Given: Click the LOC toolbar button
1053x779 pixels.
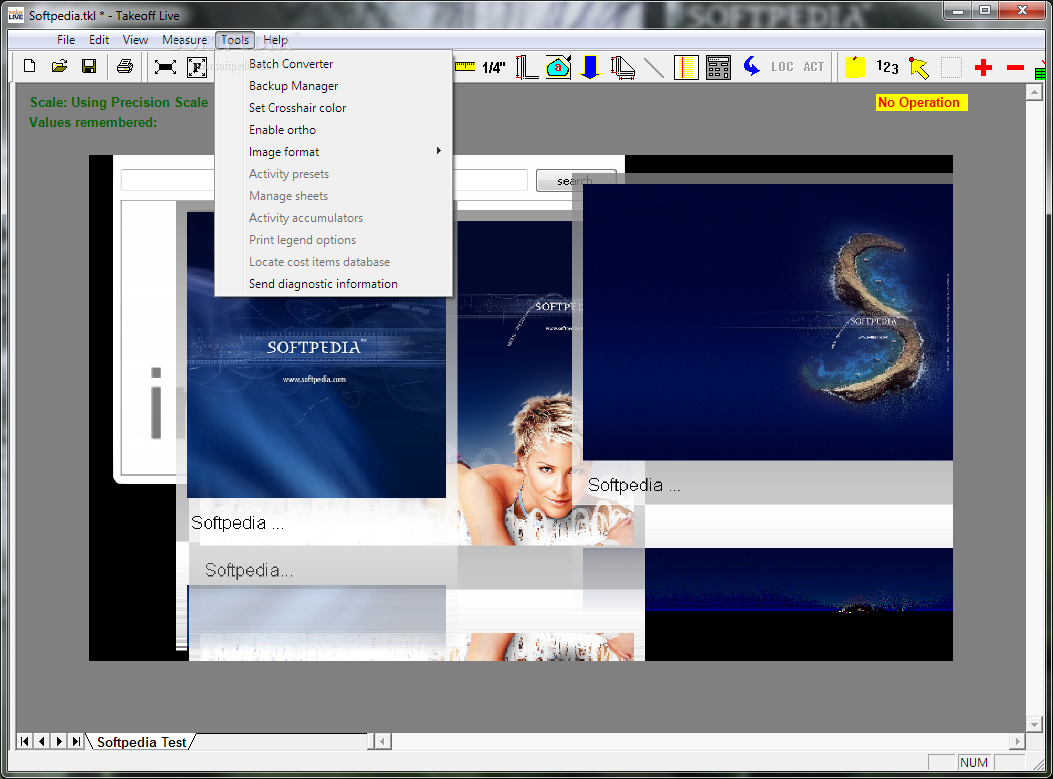Looking at the screenshot, I should click(x=782, y=66).
